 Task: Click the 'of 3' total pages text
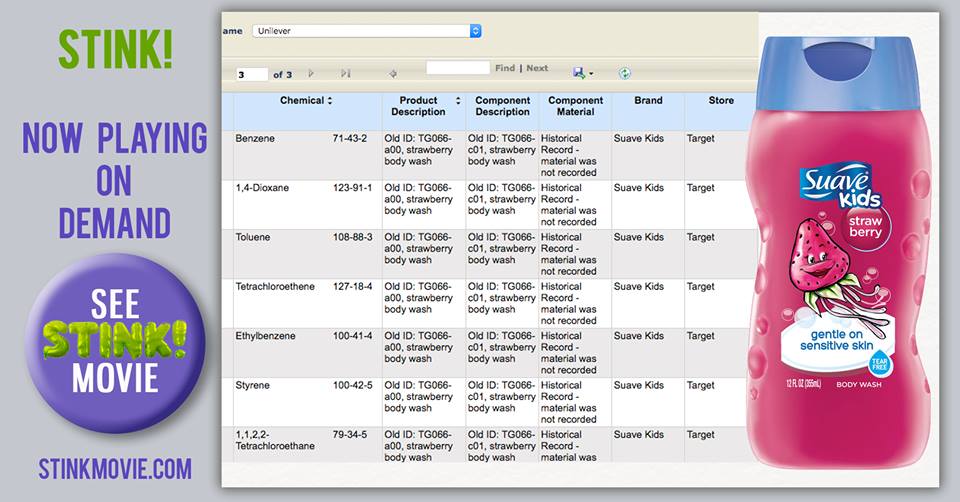click(x=282, y=75)
